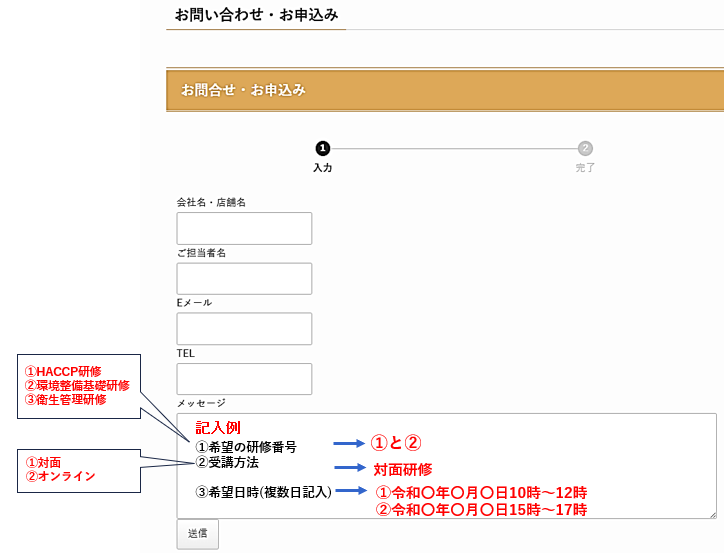Click the step 1 circle indicator
This screenshot has height=553, width=724.
(322, 148)
